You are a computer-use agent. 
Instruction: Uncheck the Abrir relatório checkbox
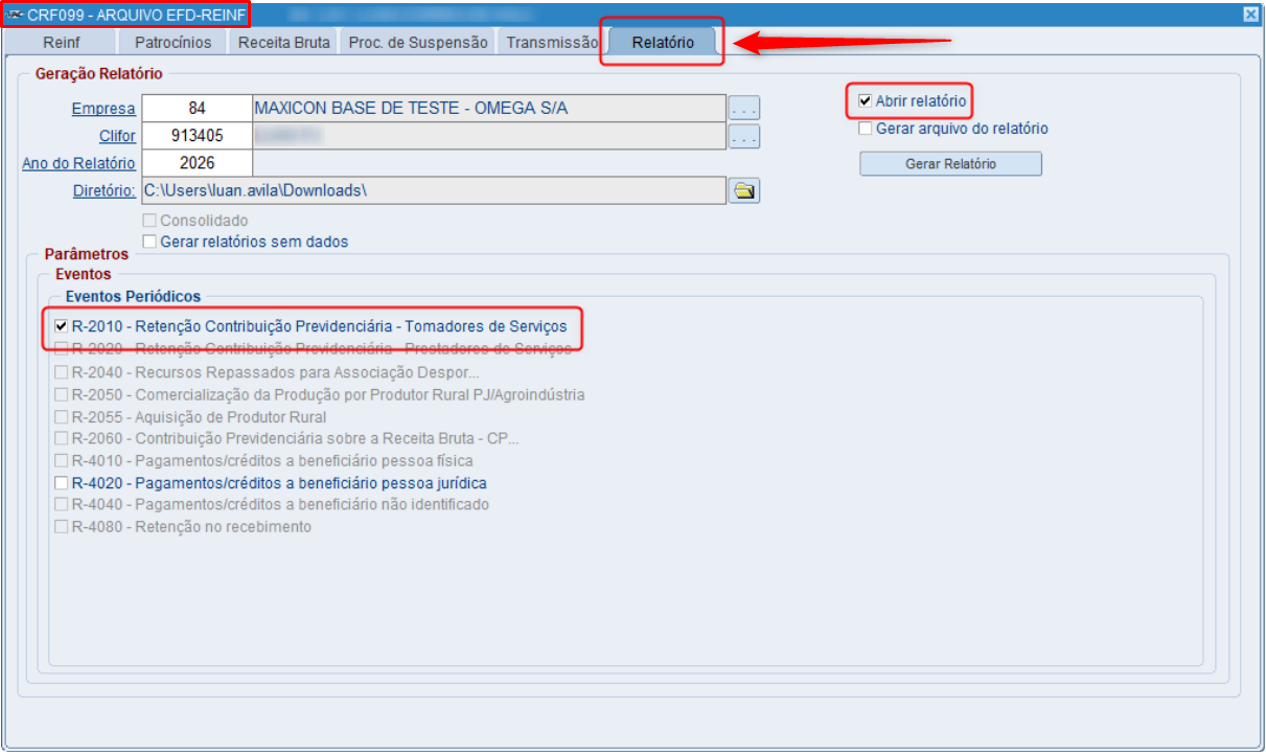(865, 101)
